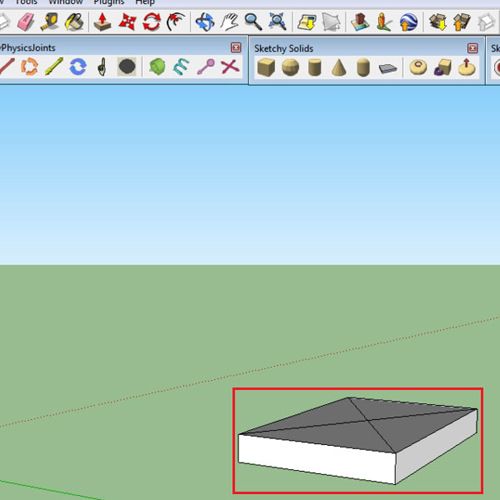Click the PhysicsJoints toolbar title
The height and width of the screenshot is (500, 500).
coord(28,48)
